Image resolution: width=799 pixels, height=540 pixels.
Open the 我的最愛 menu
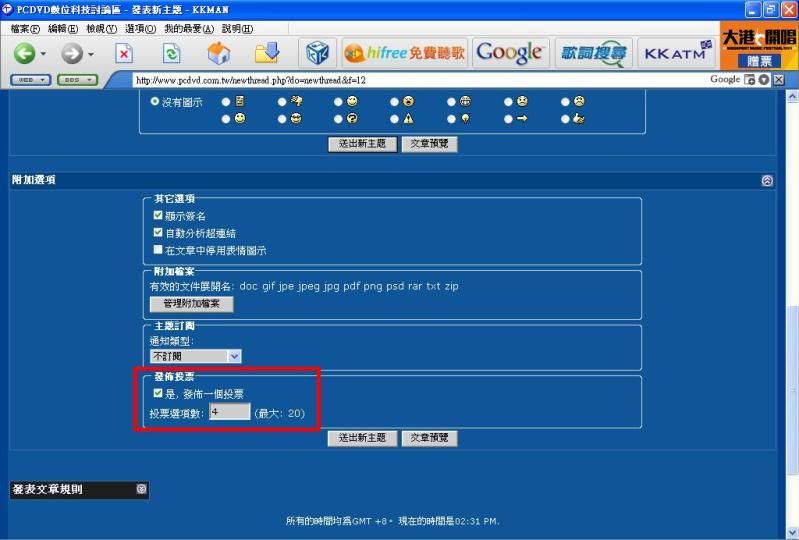[189, 28]
